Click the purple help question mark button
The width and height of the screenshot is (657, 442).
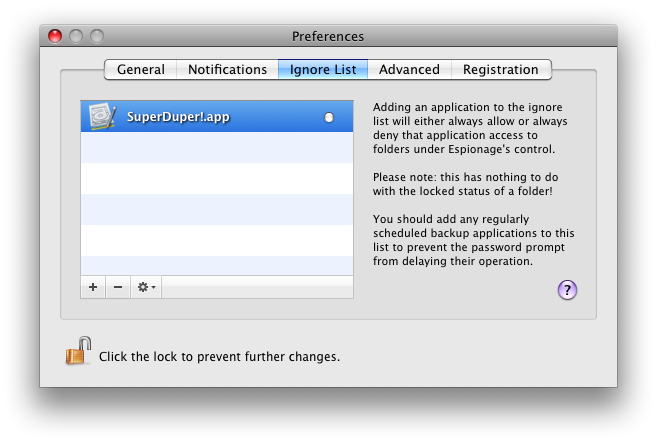567,290
